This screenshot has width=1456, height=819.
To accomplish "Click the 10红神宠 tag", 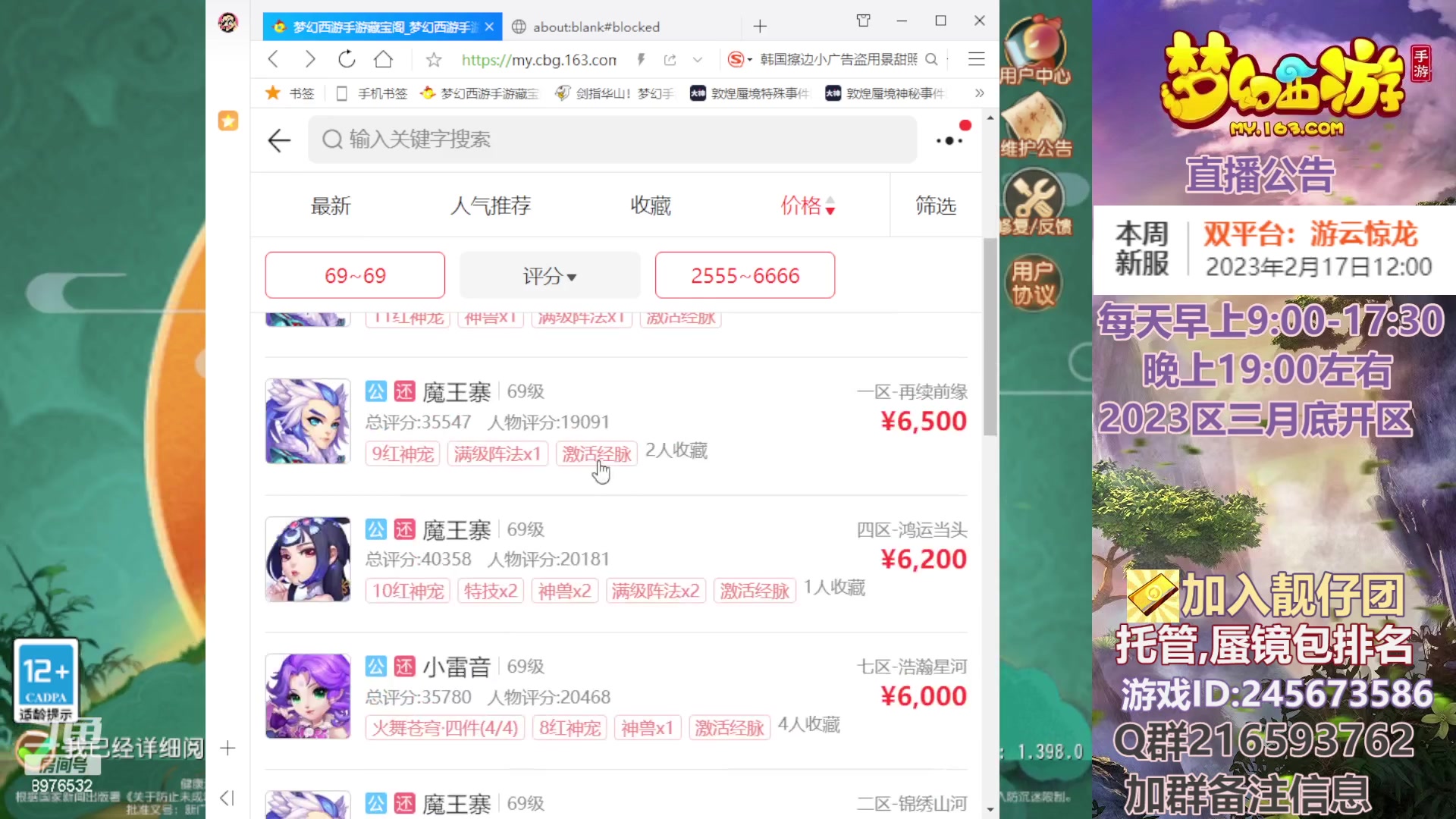I will [x=408, y=591].
